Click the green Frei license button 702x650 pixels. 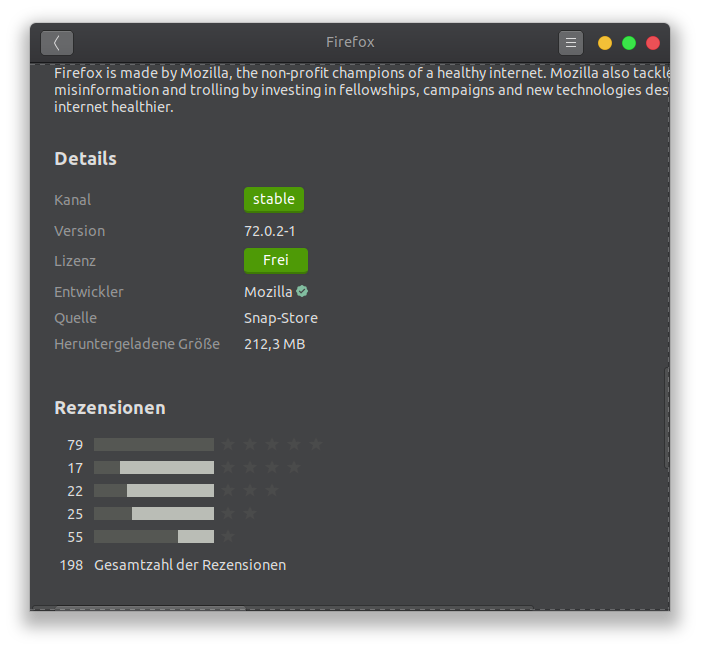coord(276,260)
